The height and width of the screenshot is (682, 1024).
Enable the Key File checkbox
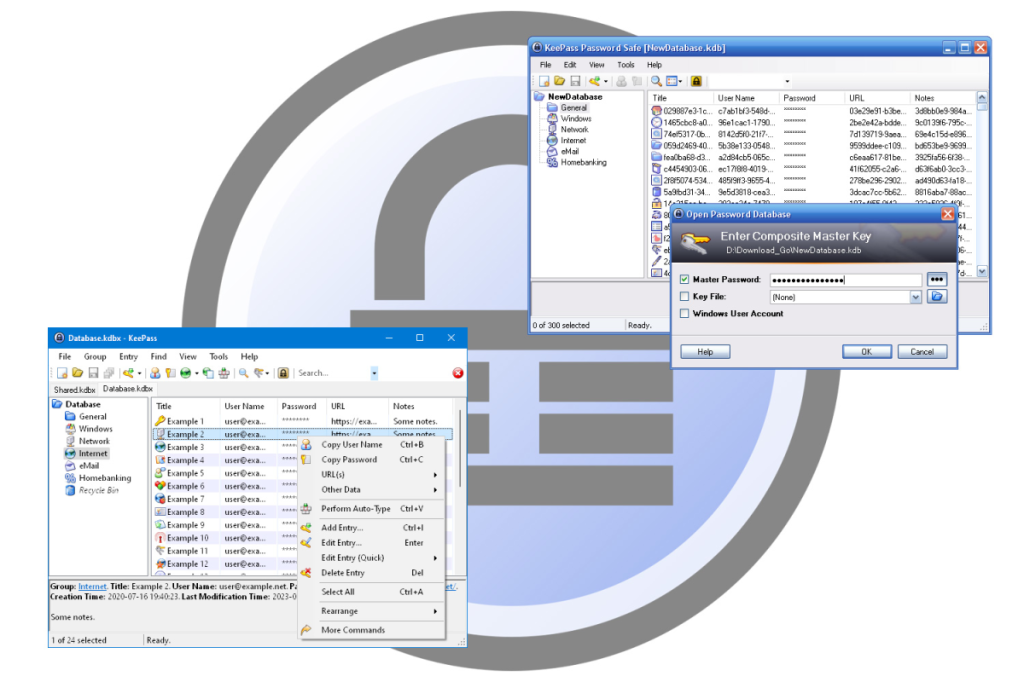point(682,296)
